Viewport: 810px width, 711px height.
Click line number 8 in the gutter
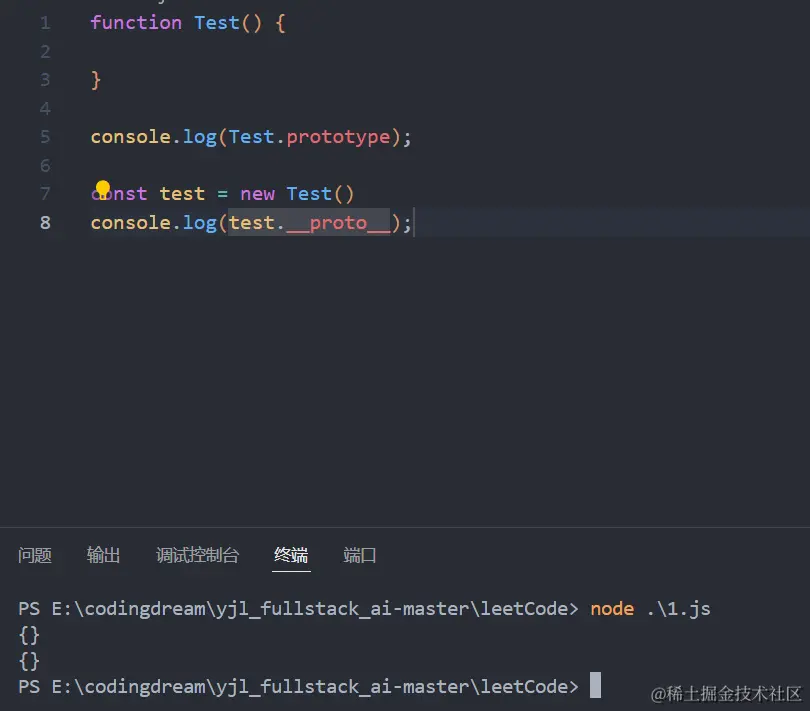(x=45, y=222)
